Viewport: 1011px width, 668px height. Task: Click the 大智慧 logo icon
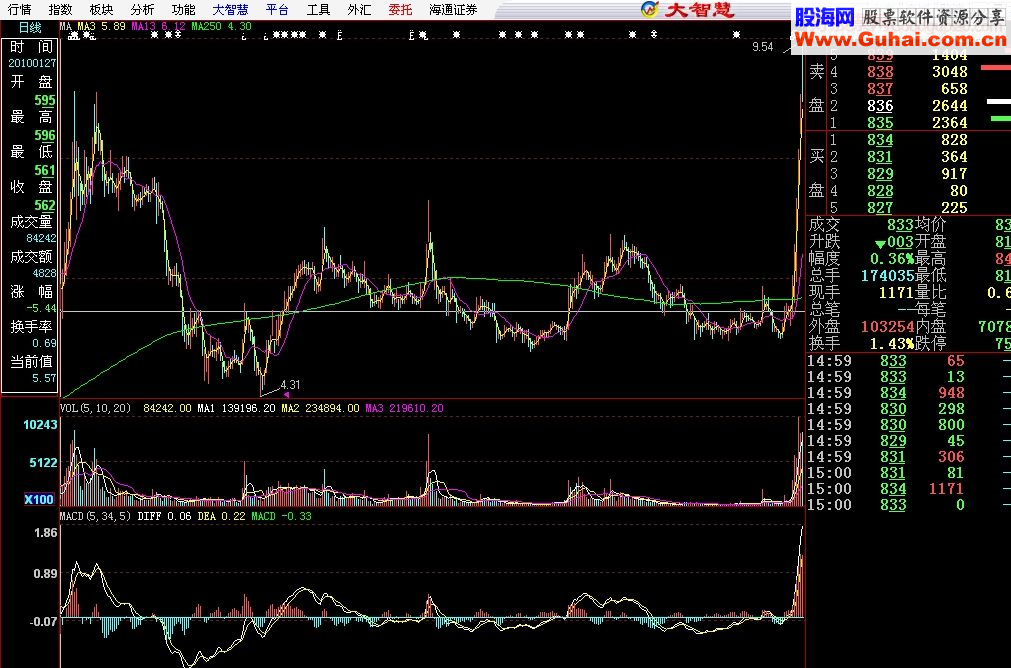tap(650, 10)
